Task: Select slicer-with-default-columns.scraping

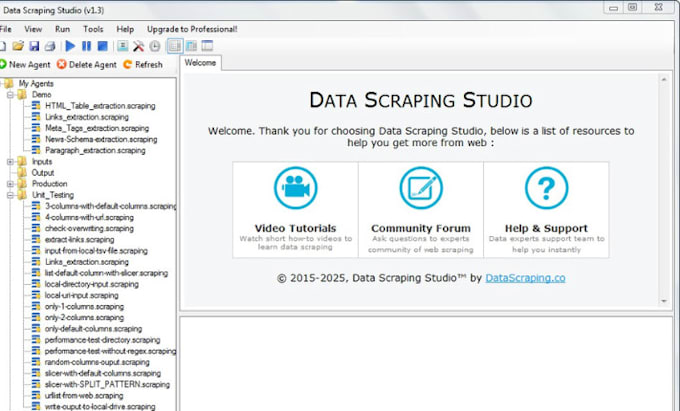Action: [x=103, y=373]
